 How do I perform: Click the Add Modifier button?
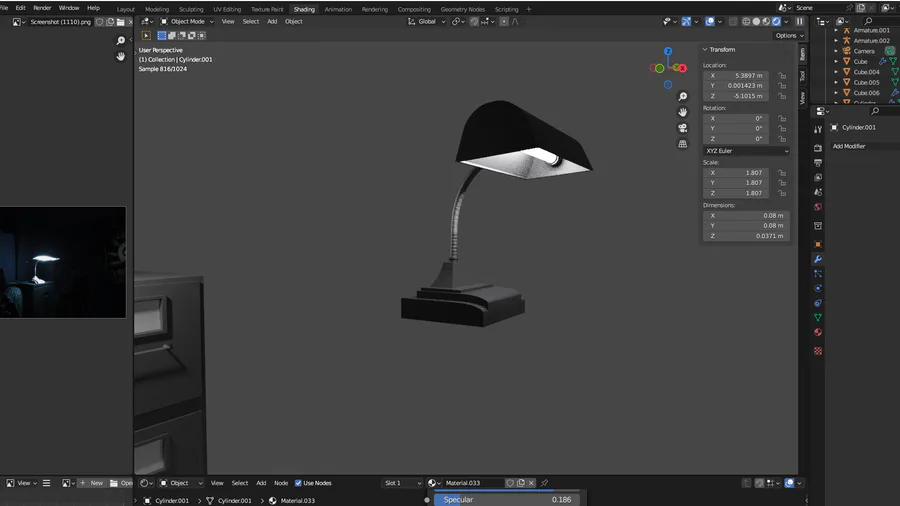point(849,146)
